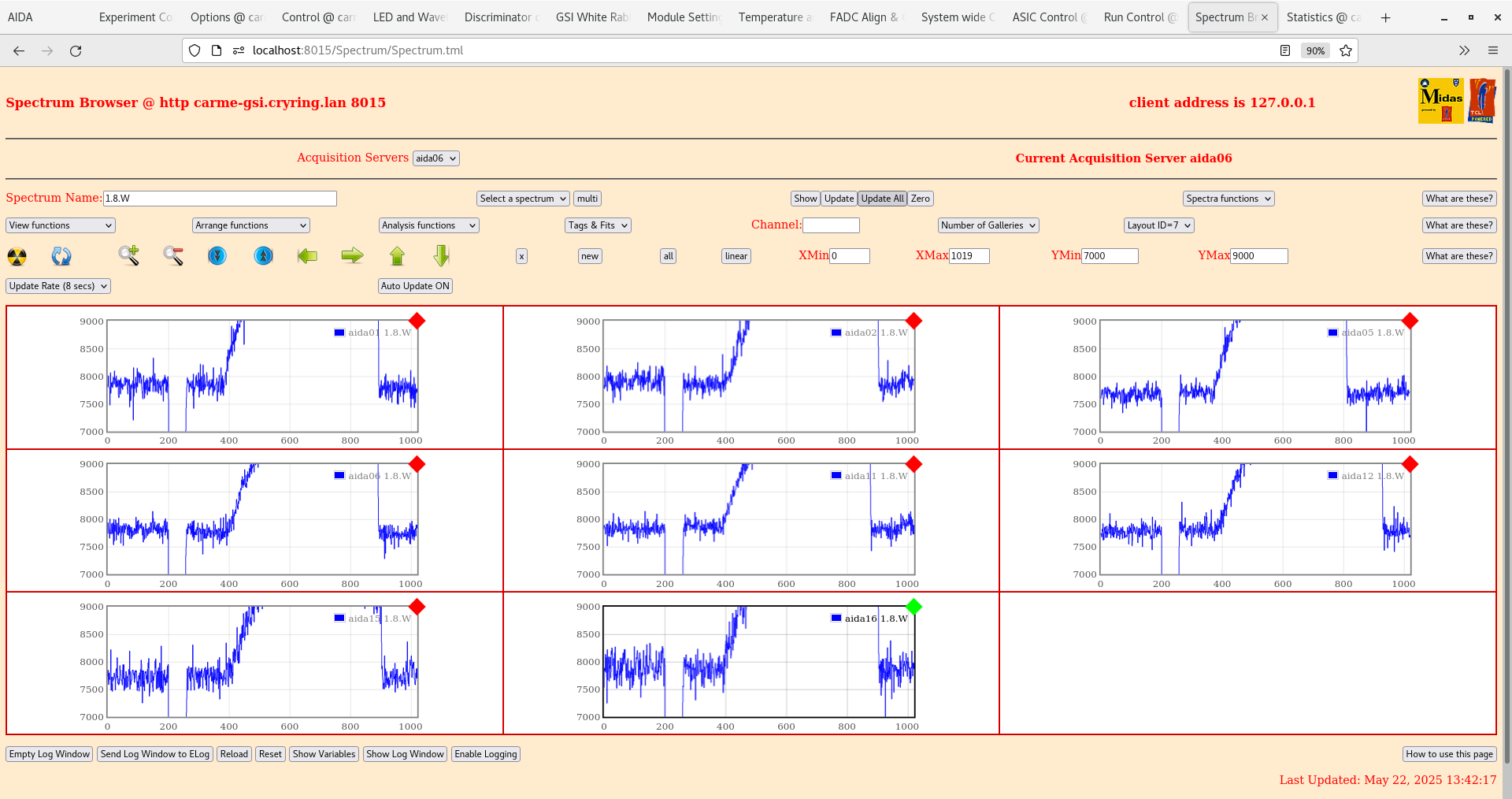This screenshot has height=799, width=1512.
Task: Click the green diamond marker on aida16 plot
Action: point(913,607)
